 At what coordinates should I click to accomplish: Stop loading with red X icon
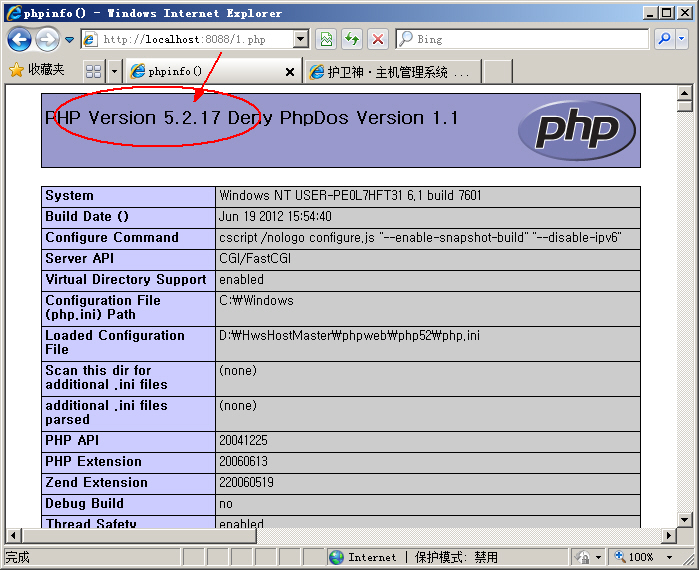tap(378, 39)
